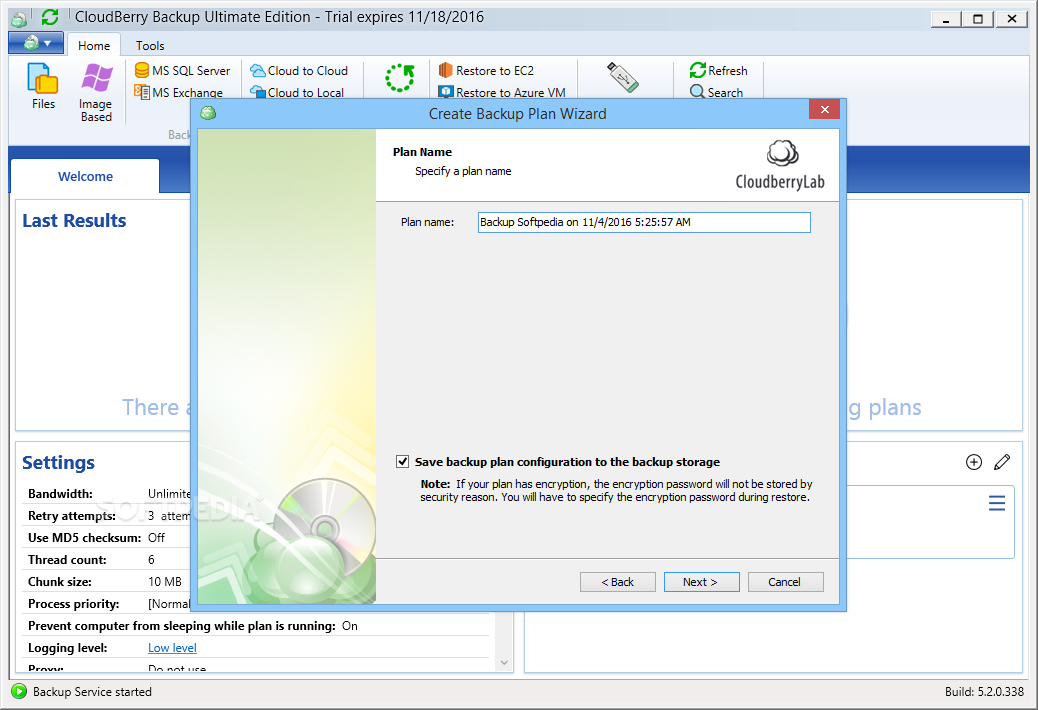Uncheck Save backup plan configuration checkbox
Image resolution: width=1038 pixels, height=710 pixels.
(x=402, y=461)
